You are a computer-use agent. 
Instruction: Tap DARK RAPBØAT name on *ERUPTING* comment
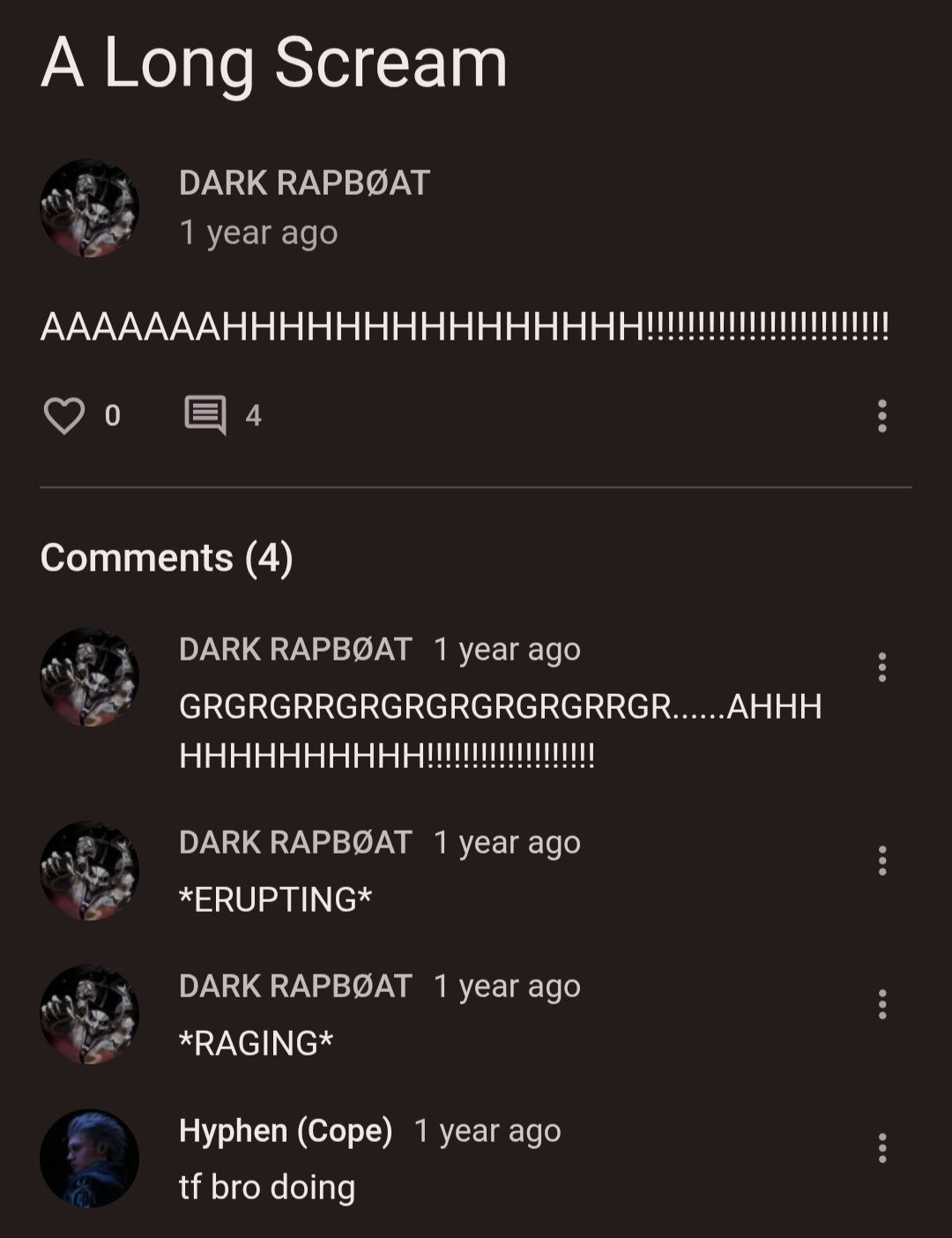click(295, 842)
